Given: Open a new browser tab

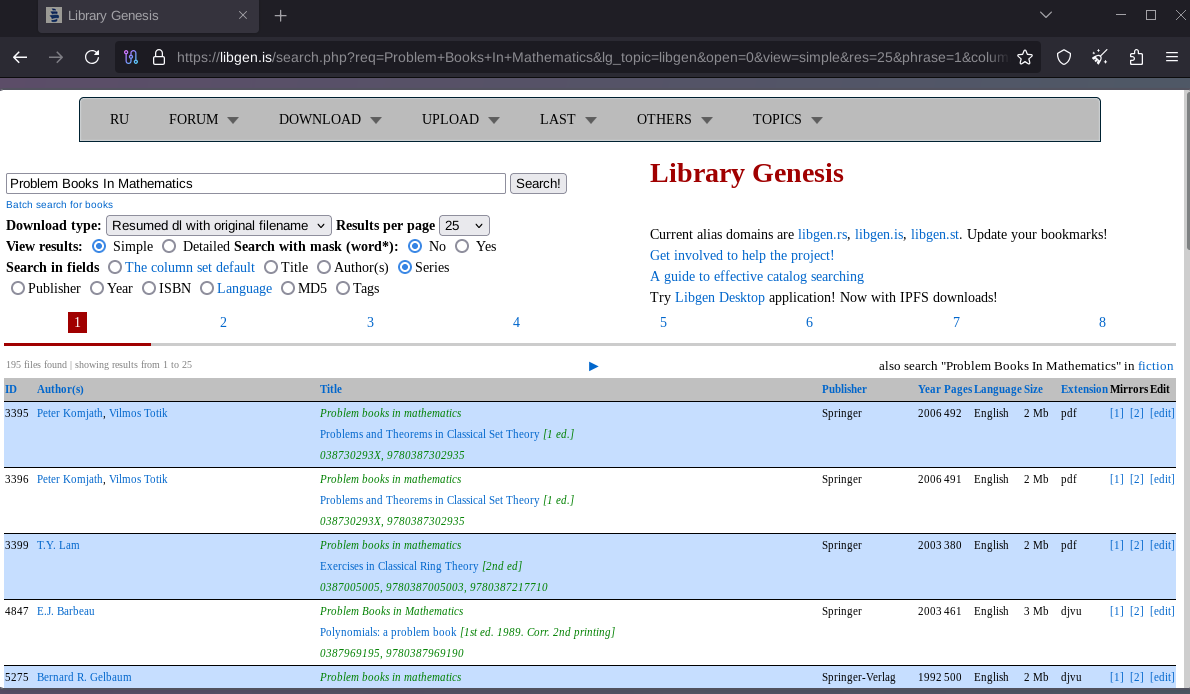Looking at the screenshot, I should pos(280,15).
